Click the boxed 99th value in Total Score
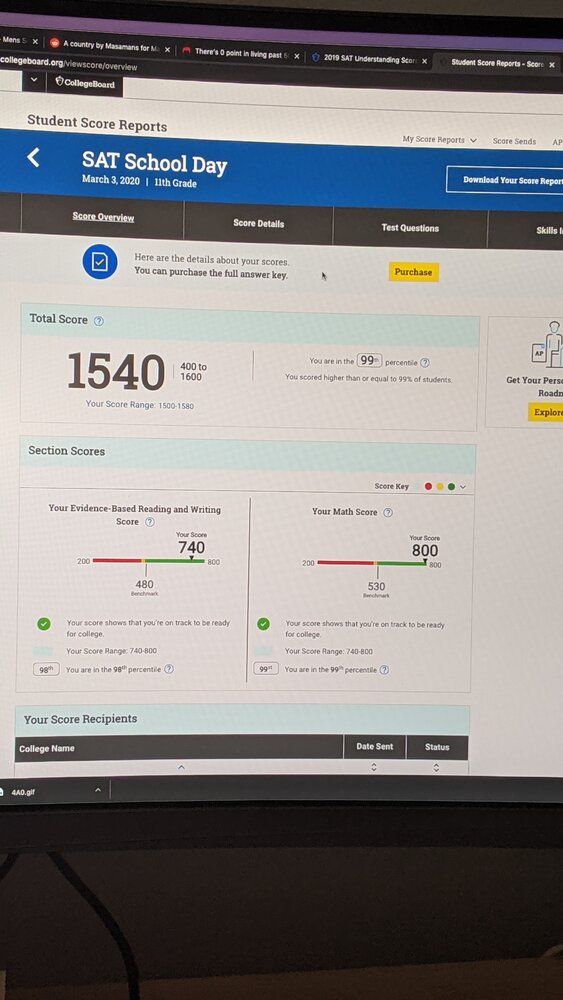Screen dimensions: 563x1000 coord(369,361)
